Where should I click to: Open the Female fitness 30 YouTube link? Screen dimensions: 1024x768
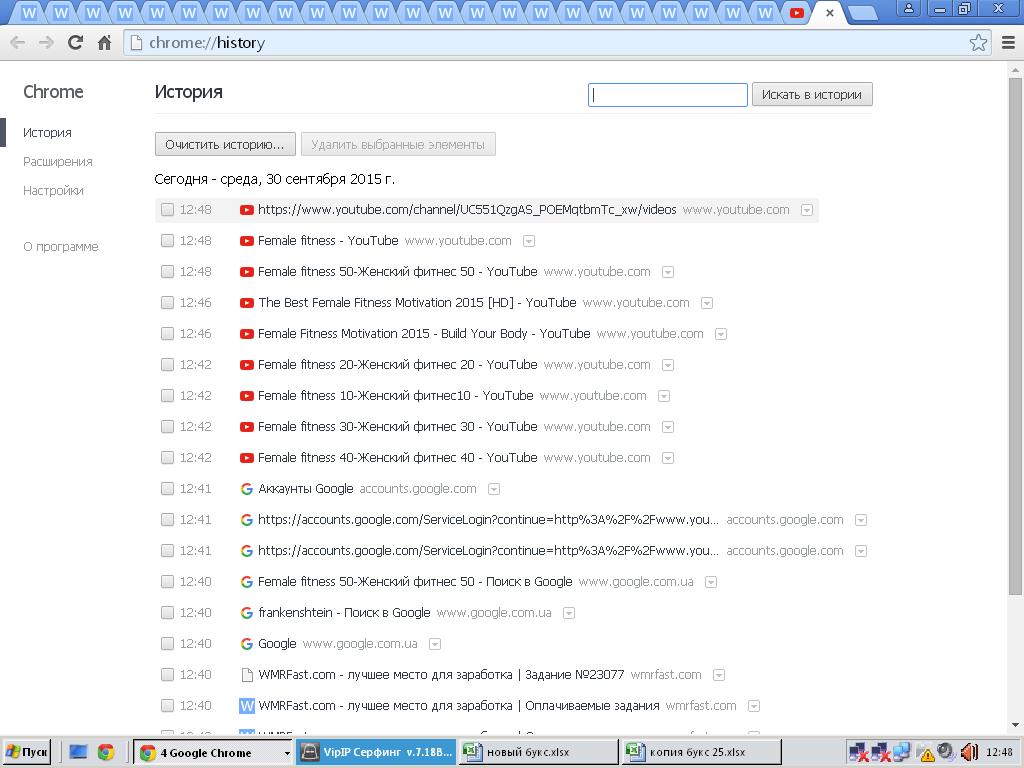coord(398,427)
